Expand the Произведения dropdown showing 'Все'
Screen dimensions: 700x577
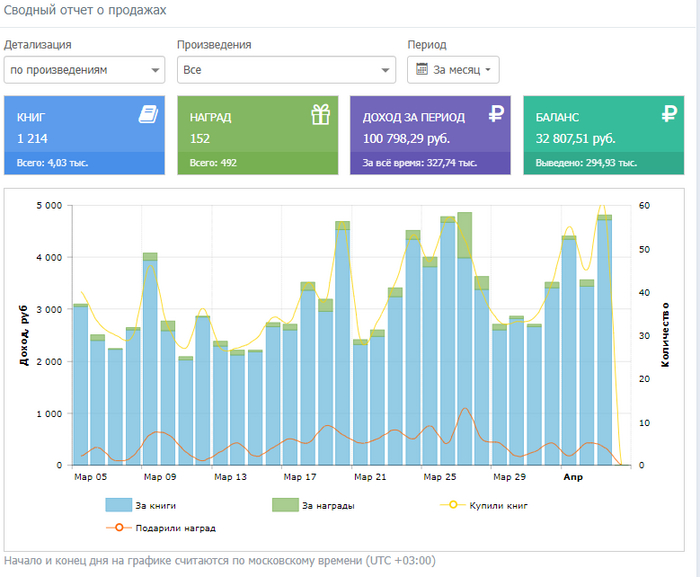tap(286, 70)
